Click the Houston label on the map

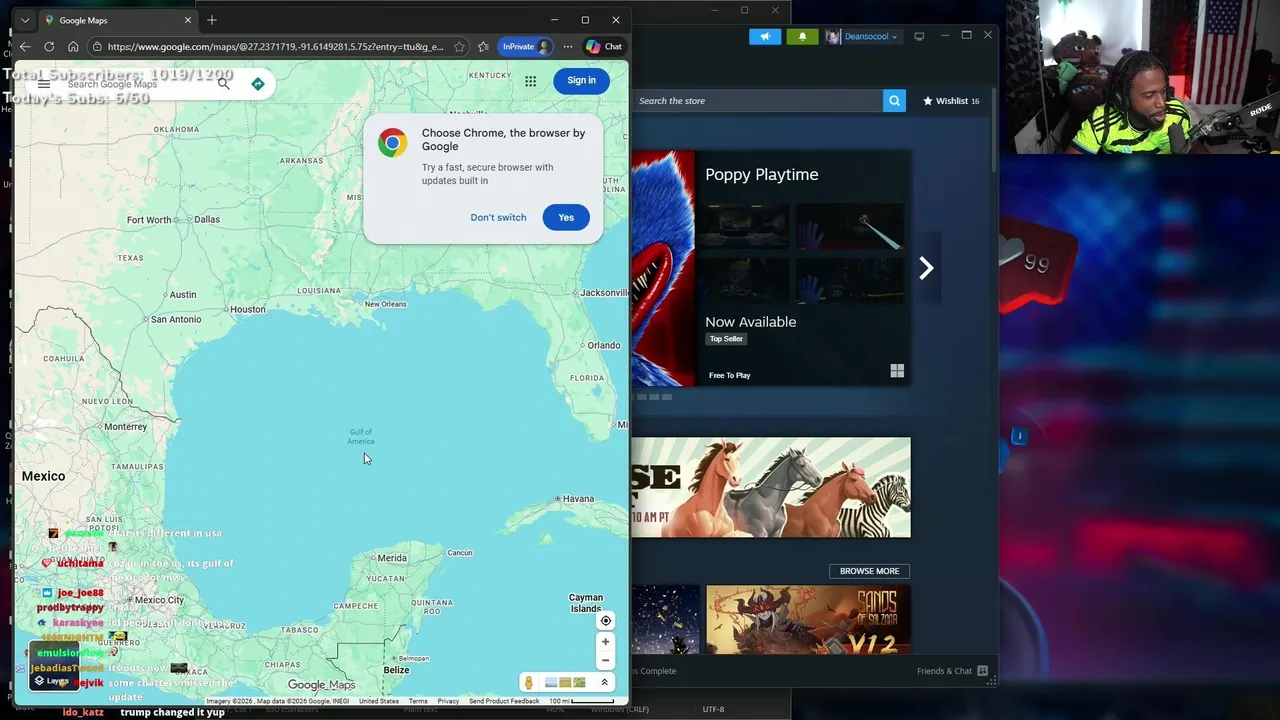pyautogui.click(x=248, y=309)
